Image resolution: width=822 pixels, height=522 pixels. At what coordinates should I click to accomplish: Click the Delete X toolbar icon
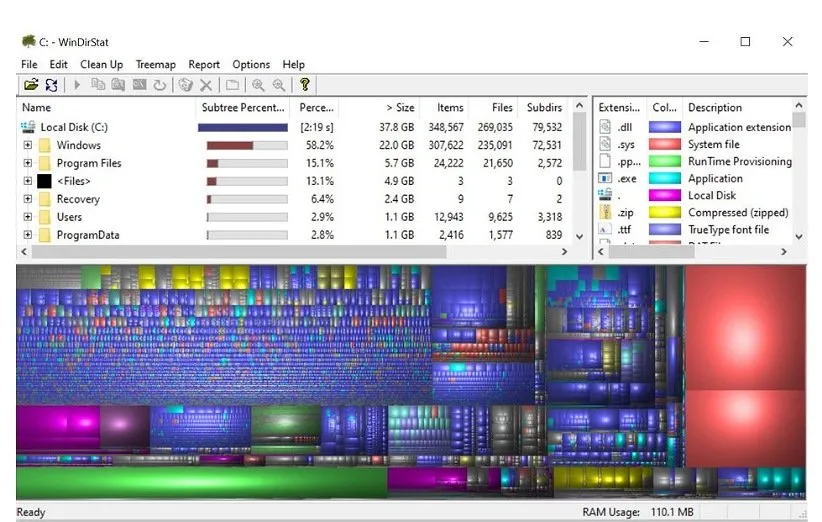206,86
